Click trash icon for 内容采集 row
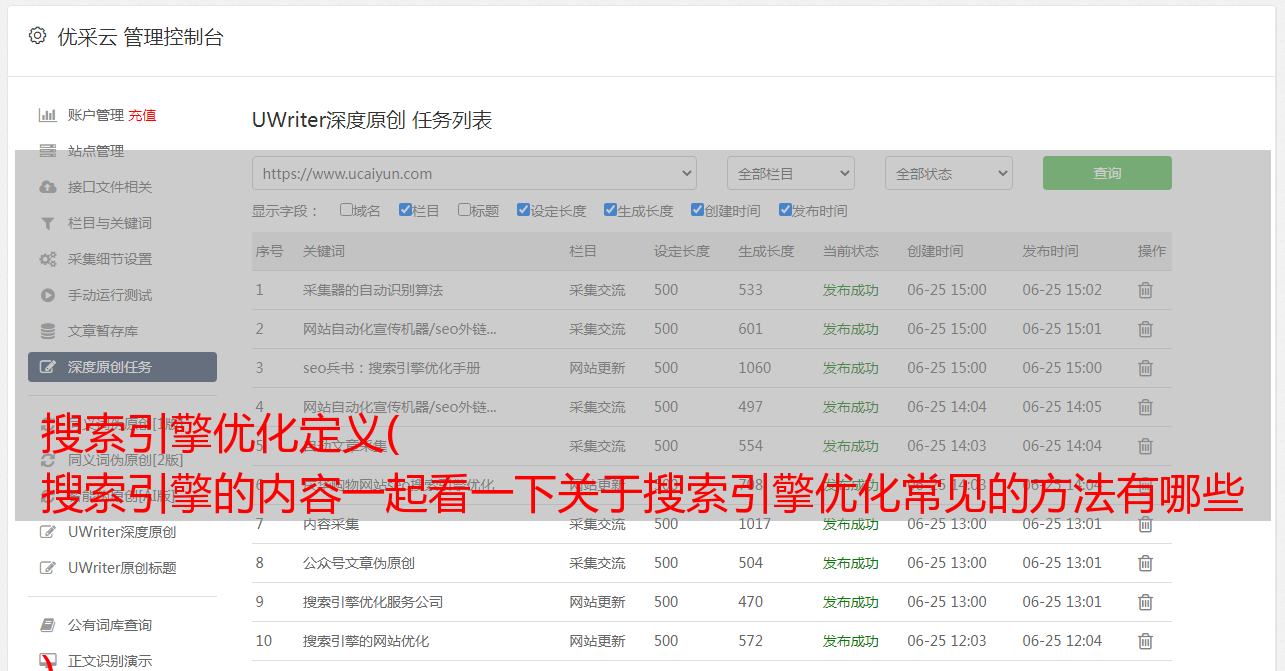Viewport: 1285px width, 671px height. coord(1145,524)
